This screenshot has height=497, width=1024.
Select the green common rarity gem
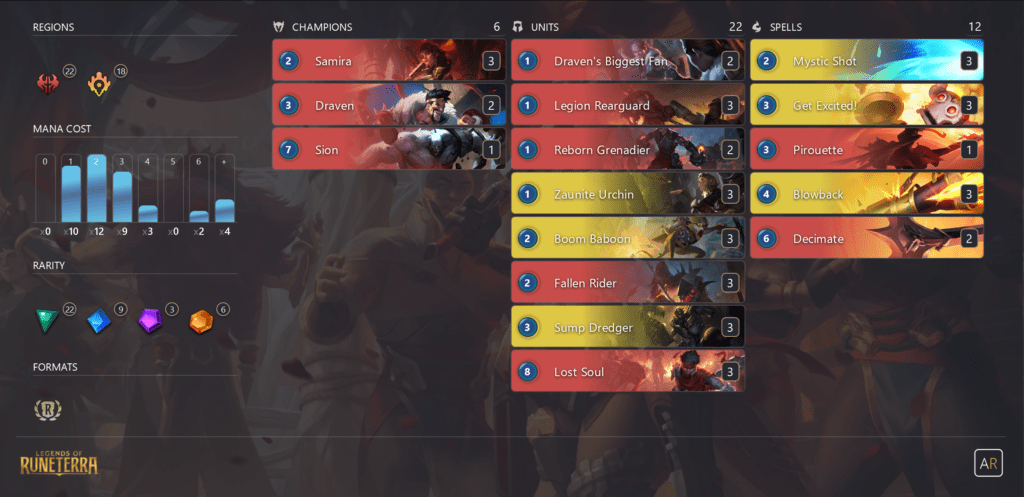pyautogui.click(x=47, y=321)
